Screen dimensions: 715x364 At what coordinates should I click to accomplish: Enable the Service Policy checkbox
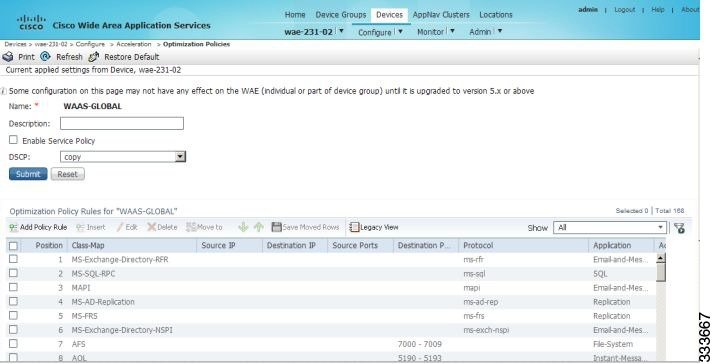coord(13,140)
